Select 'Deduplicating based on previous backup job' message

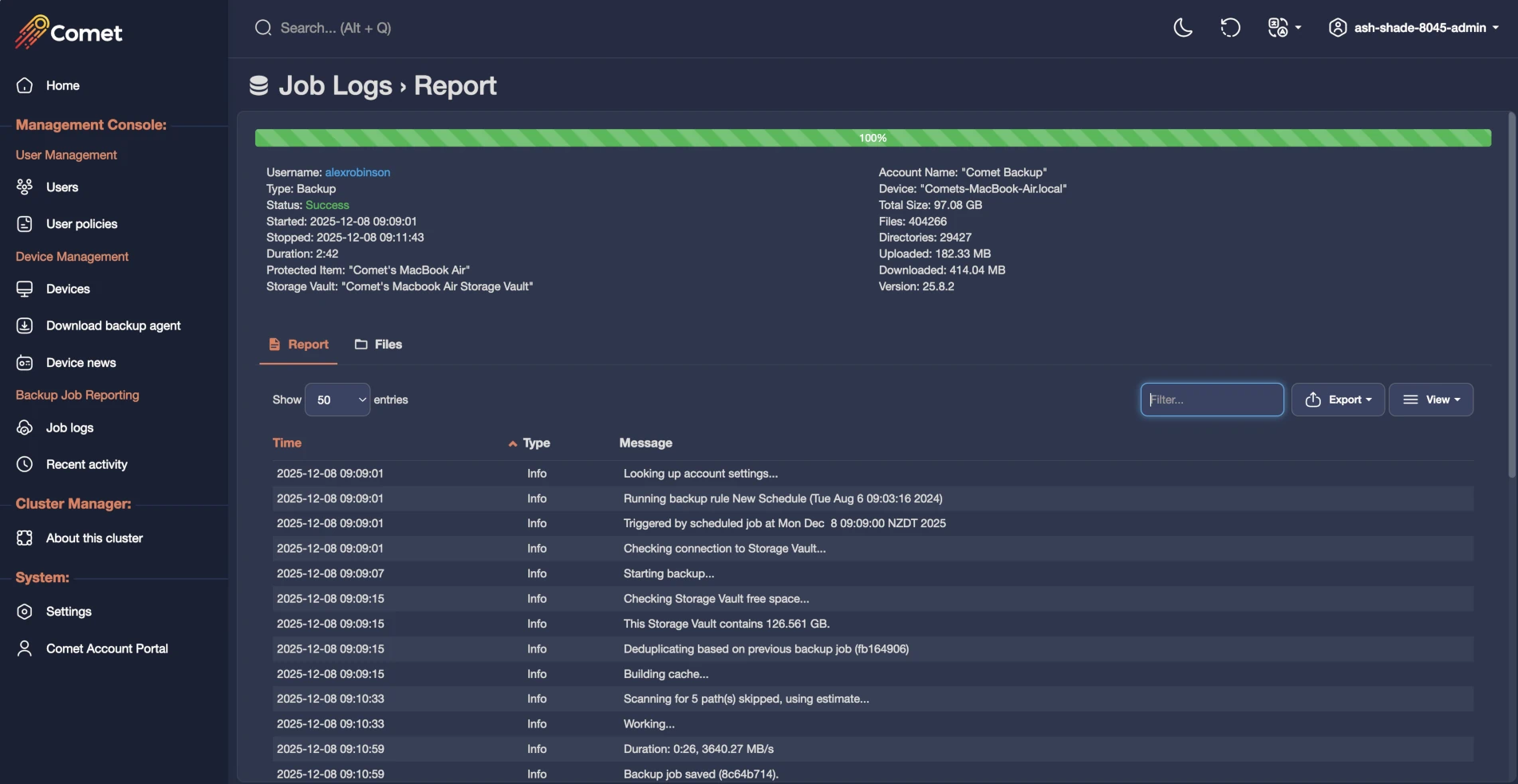click(766, 649)
